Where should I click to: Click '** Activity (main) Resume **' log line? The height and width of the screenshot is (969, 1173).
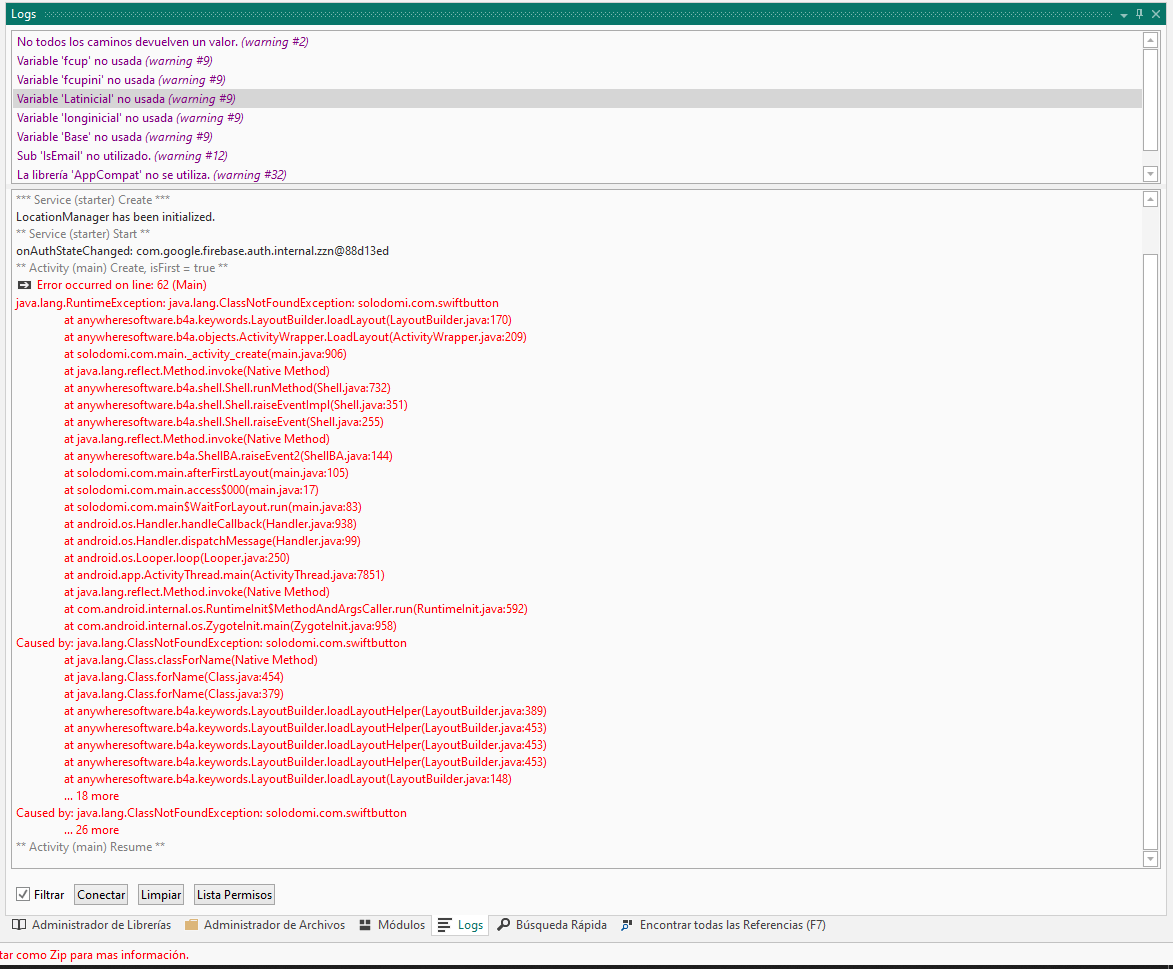[91, 847]
